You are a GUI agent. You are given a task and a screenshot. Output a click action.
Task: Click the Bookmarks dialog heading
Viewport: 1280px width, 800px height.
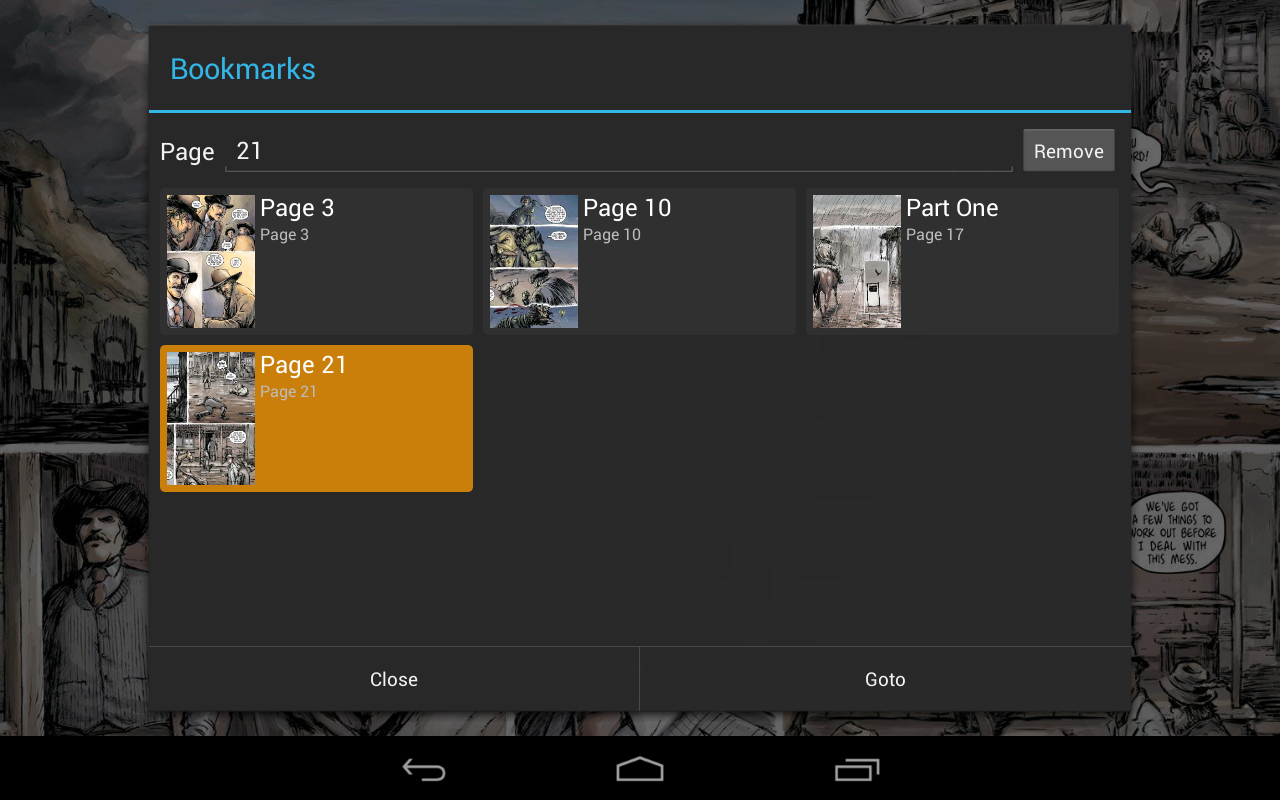click(x=243, y=69)
